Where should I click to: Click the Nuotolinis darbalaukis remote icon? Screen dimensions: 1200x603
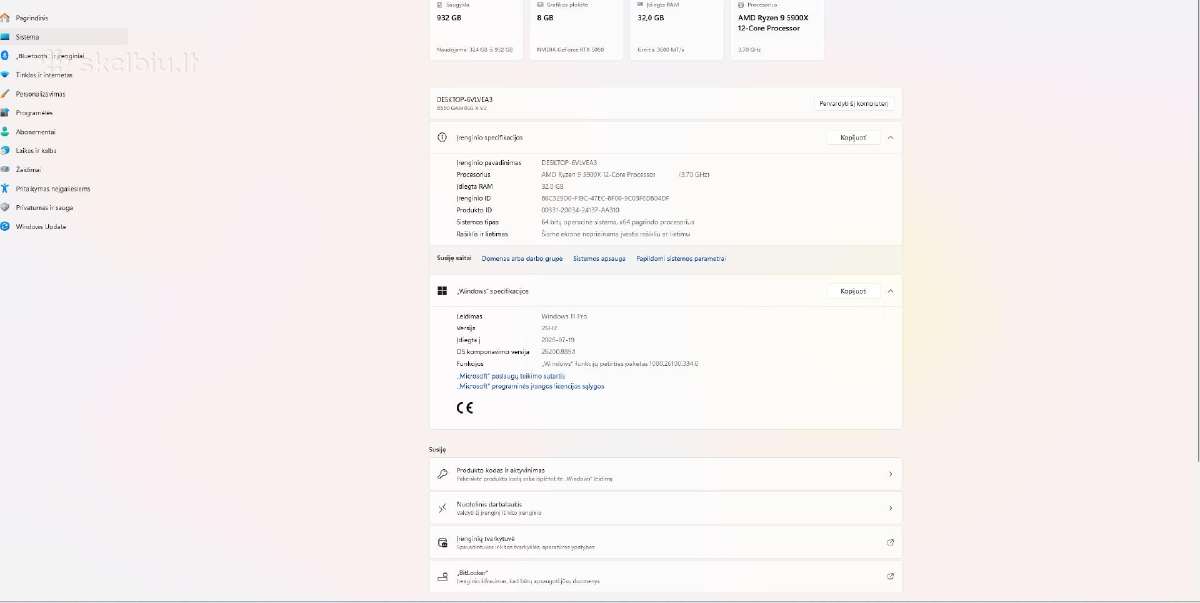[x=442, y=508]
